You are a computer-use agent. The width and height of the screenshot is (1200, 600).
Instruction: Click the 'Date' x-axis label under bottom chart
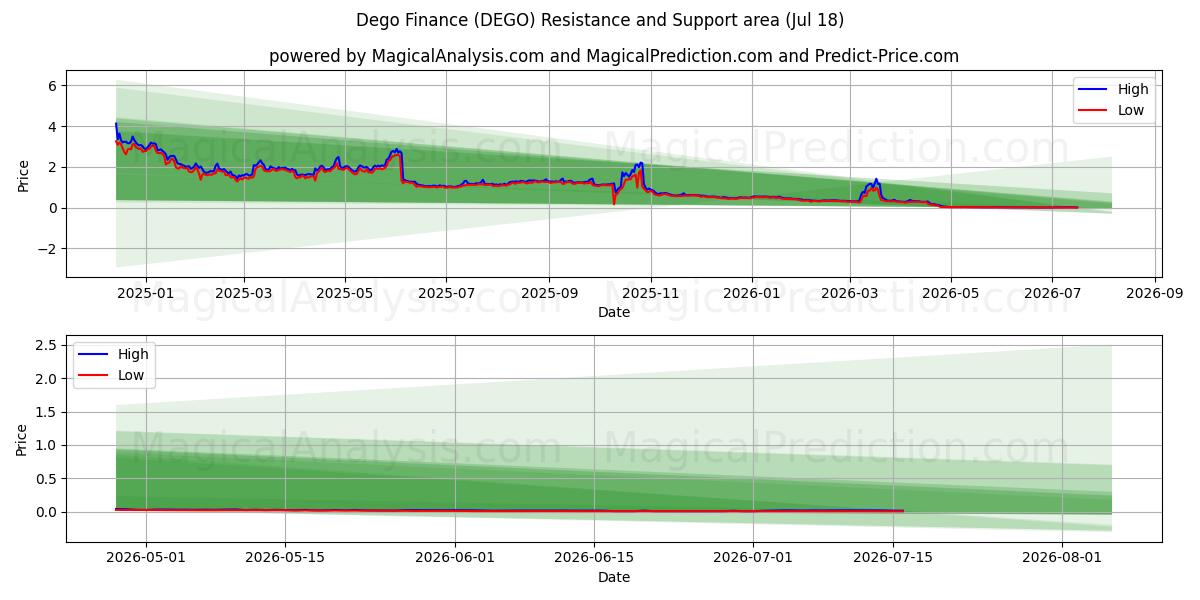pos(614,577)
